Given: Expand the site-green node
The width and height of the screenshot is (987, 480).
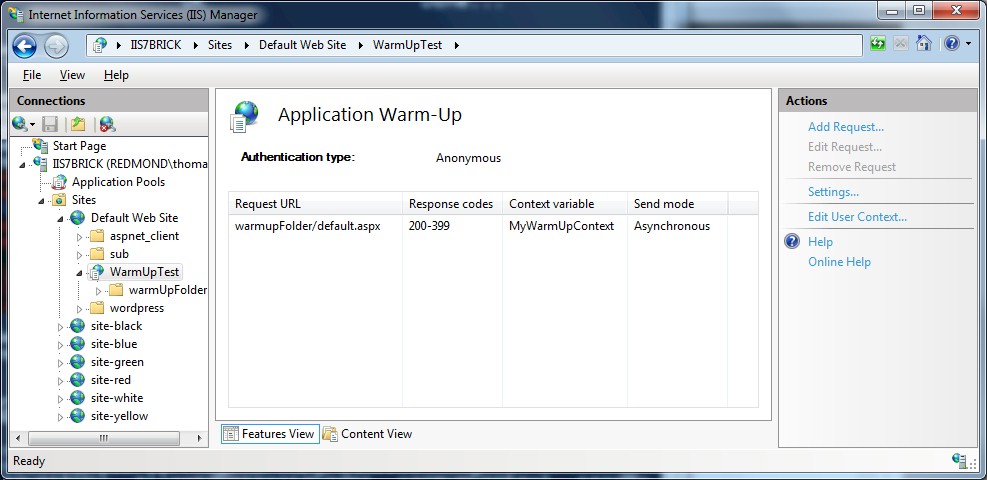Looking at the screenshot, I should [x=60, y=363].
